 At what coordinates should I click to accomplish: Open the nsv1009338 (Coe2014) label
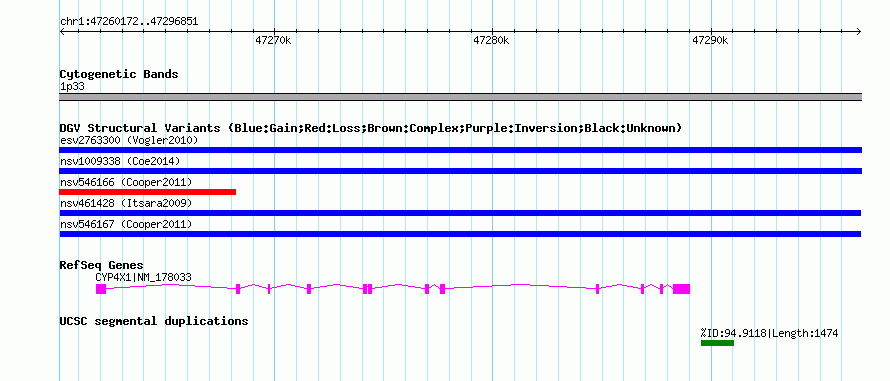click(x=120, y=161)
